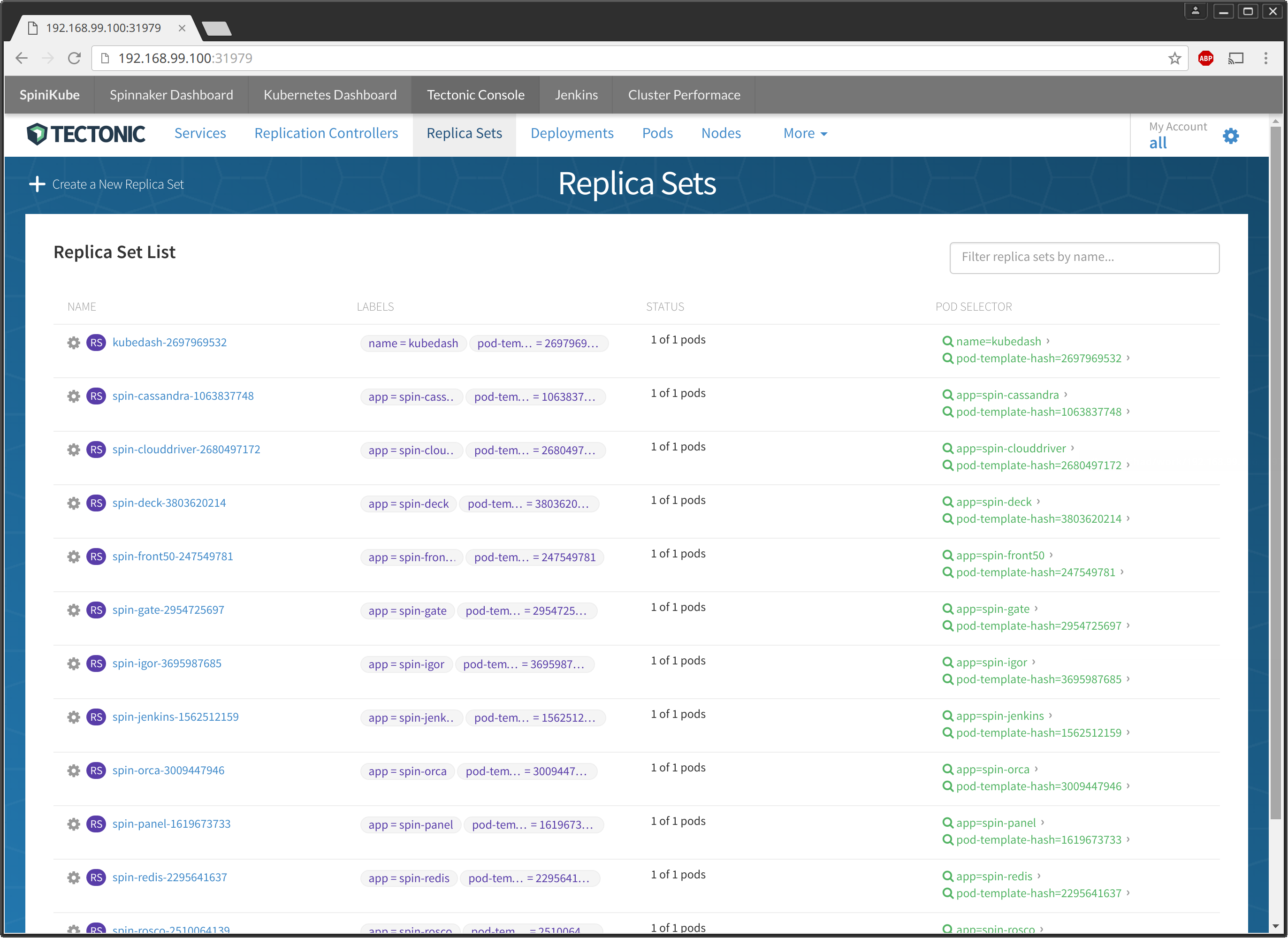Click the search icon for the app=spin-orca selector

point(947,770)
